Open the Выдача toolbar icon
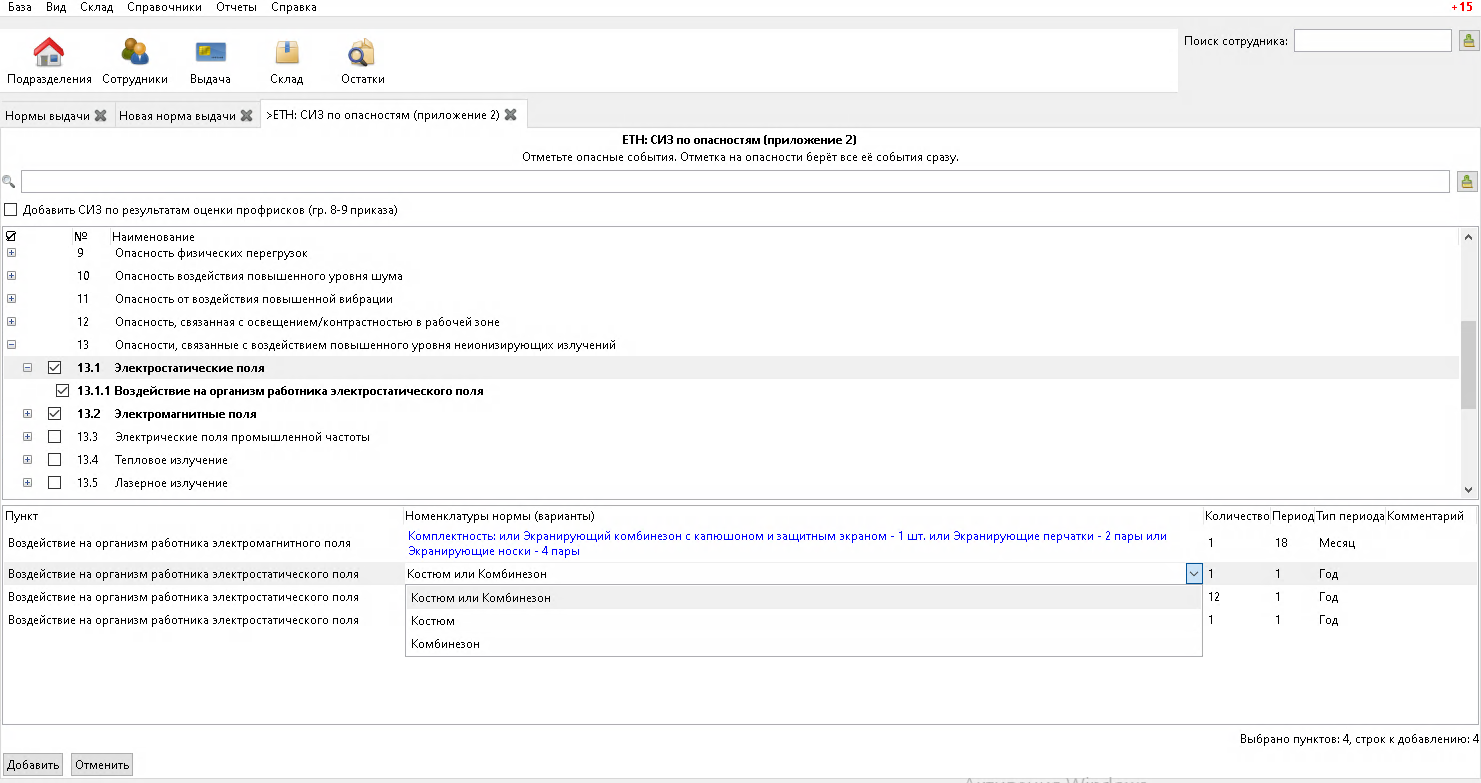 pos(210,61)
